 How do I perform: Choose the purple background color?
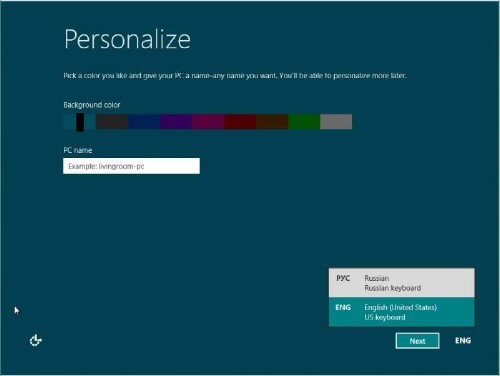(176, 122)
